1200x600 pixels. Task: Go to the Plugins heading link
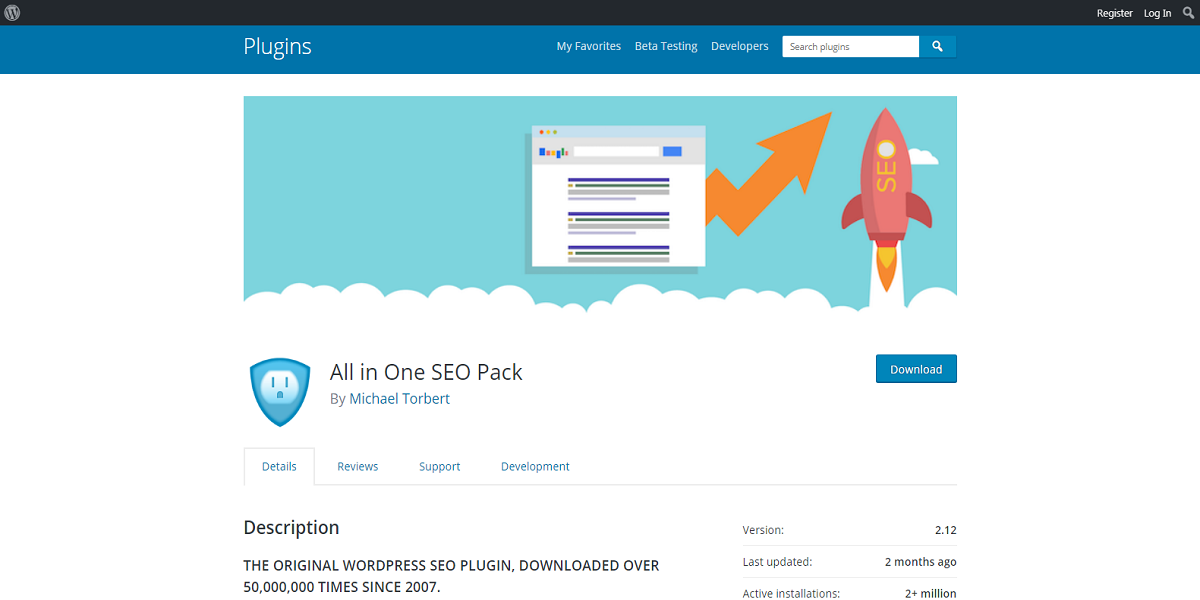tap(278, 46)
